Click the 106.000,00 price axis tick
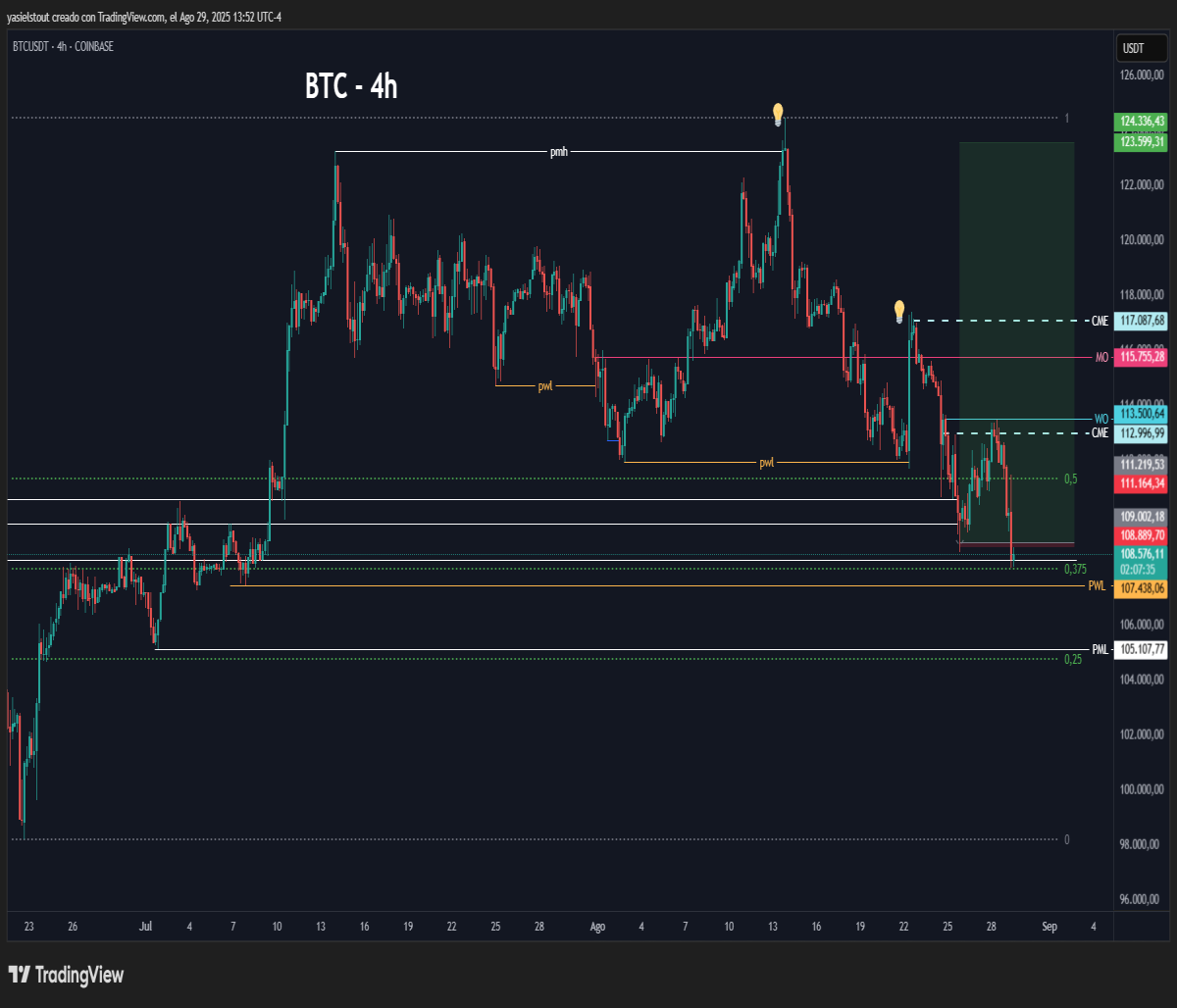Viewport: 1177px width, 1008px height. click(x=1144, y=624)
